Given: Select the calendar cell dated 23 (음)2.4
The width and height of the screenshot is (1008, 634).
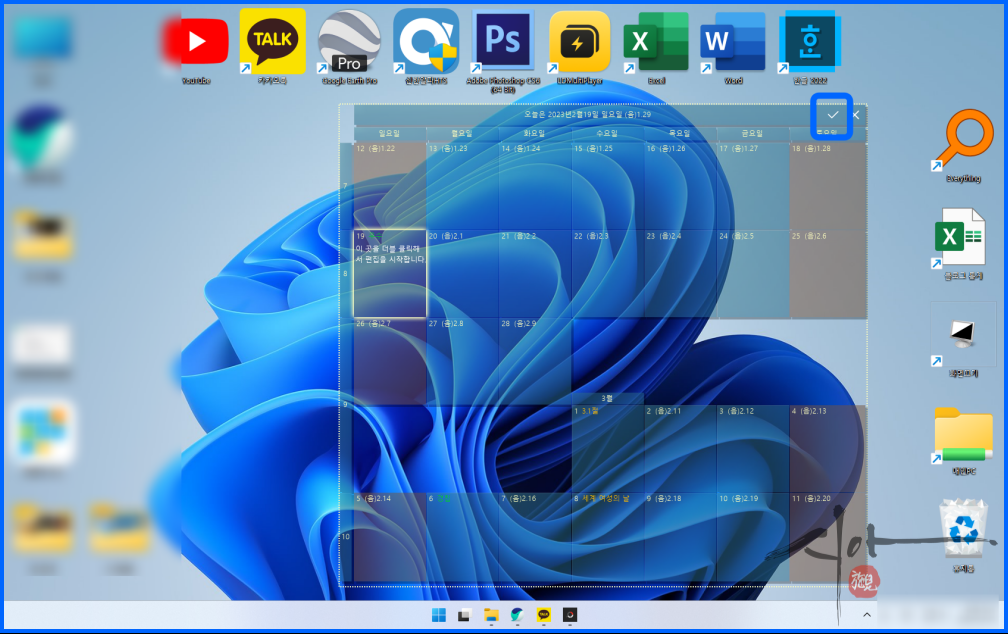Looking at the screenshot, I should click(x=680, y=273).
